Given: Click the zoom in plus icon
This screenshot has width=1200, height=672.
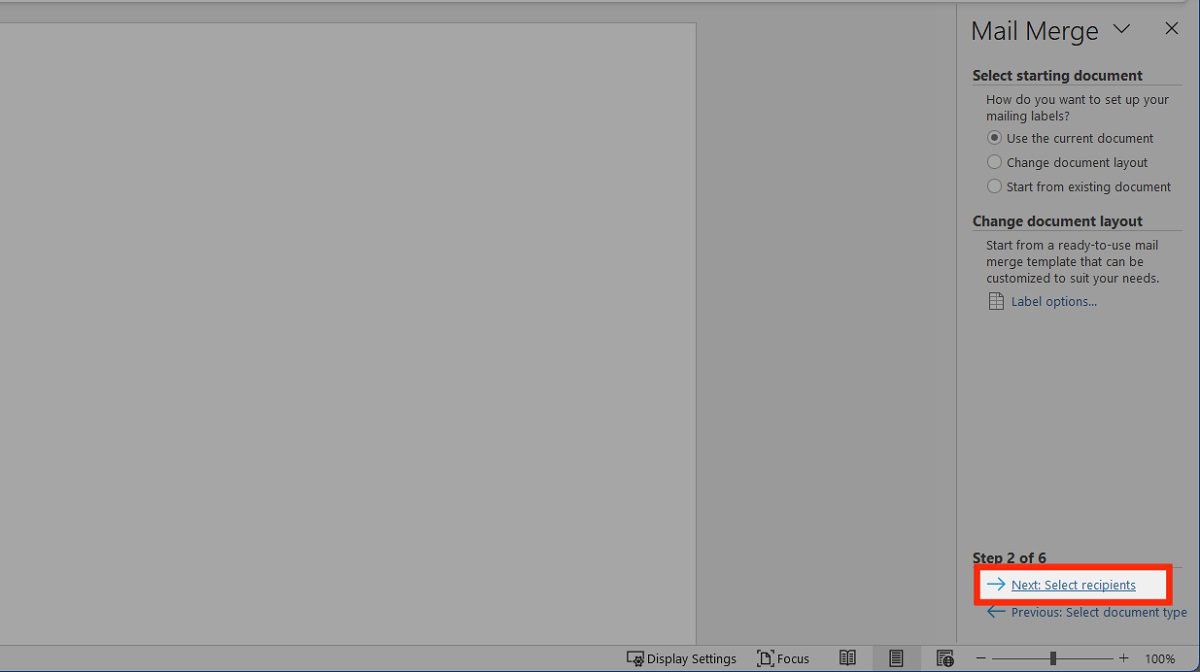Looking at the screenshot, I should (x=1124, y=659).
